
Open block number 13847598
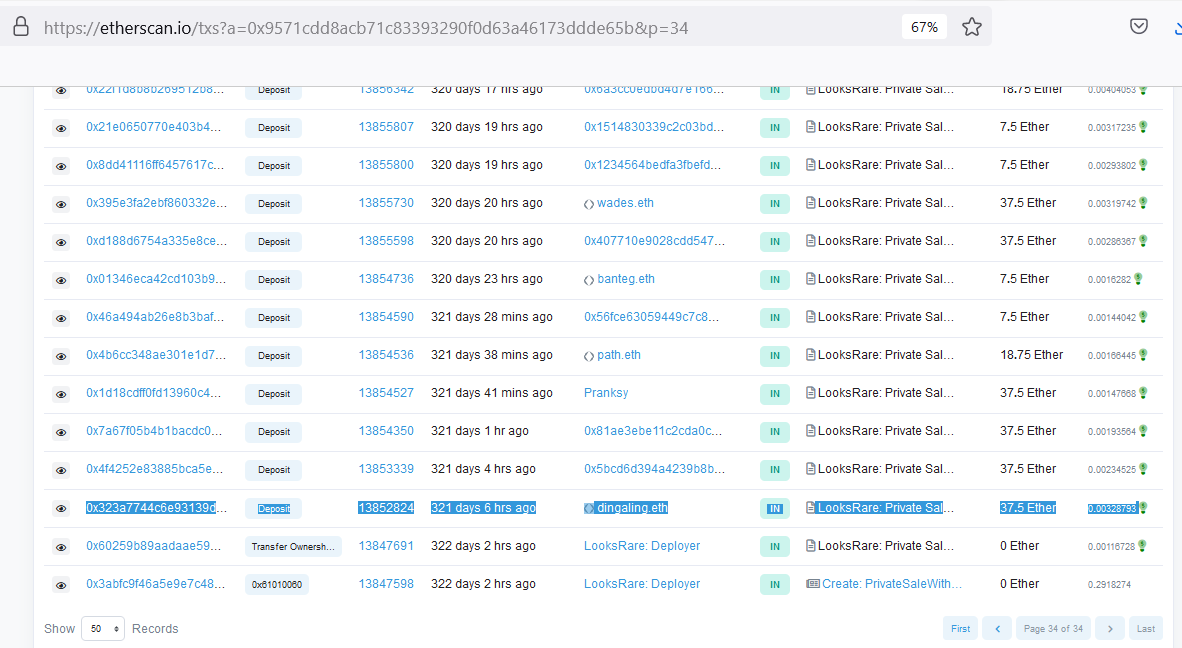pos(386,584)
